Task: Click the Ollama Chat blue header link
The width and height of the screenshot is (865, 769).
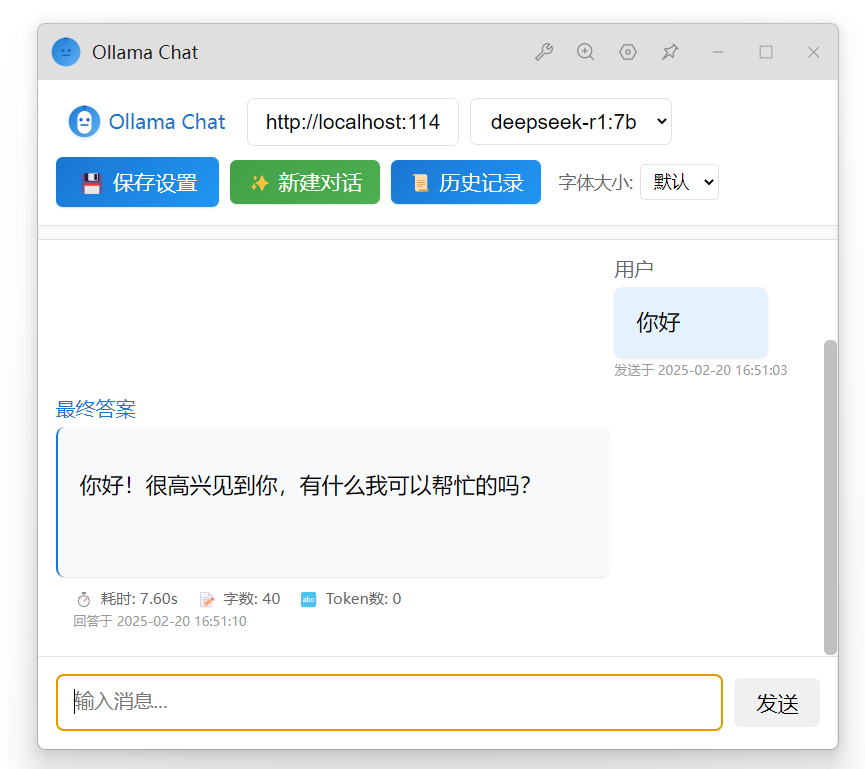Action: tap(167, 122)
